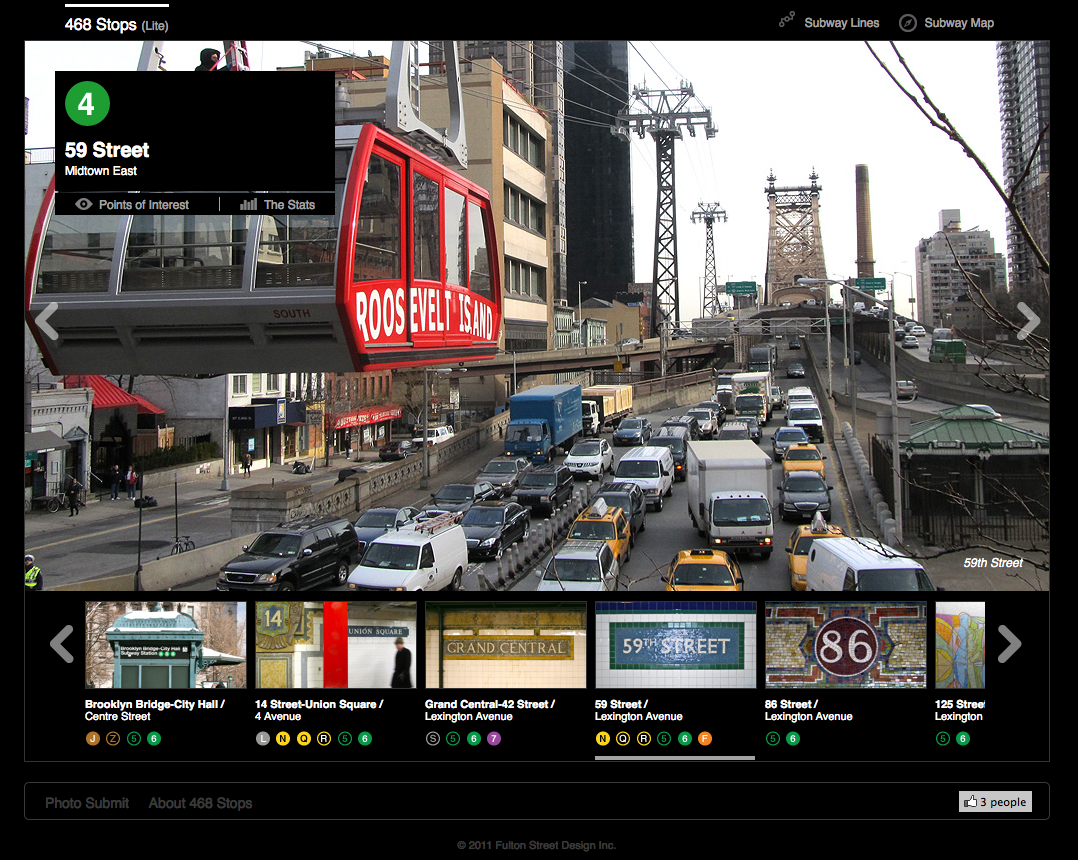Select Q line under 59 Street / Lexington
The image size is (1078, 860).
(623, 738)
